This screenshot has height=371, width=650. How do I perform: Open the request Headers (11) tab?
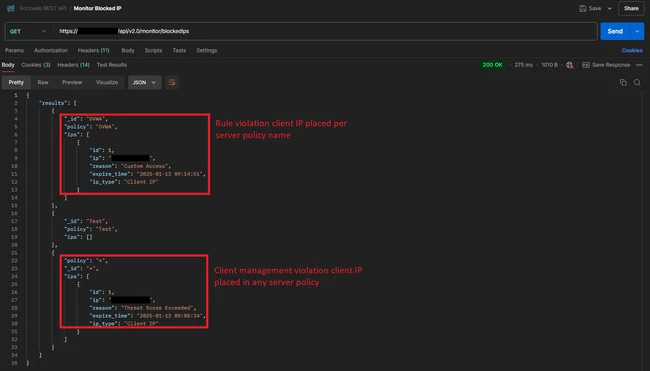click(94, 50)
